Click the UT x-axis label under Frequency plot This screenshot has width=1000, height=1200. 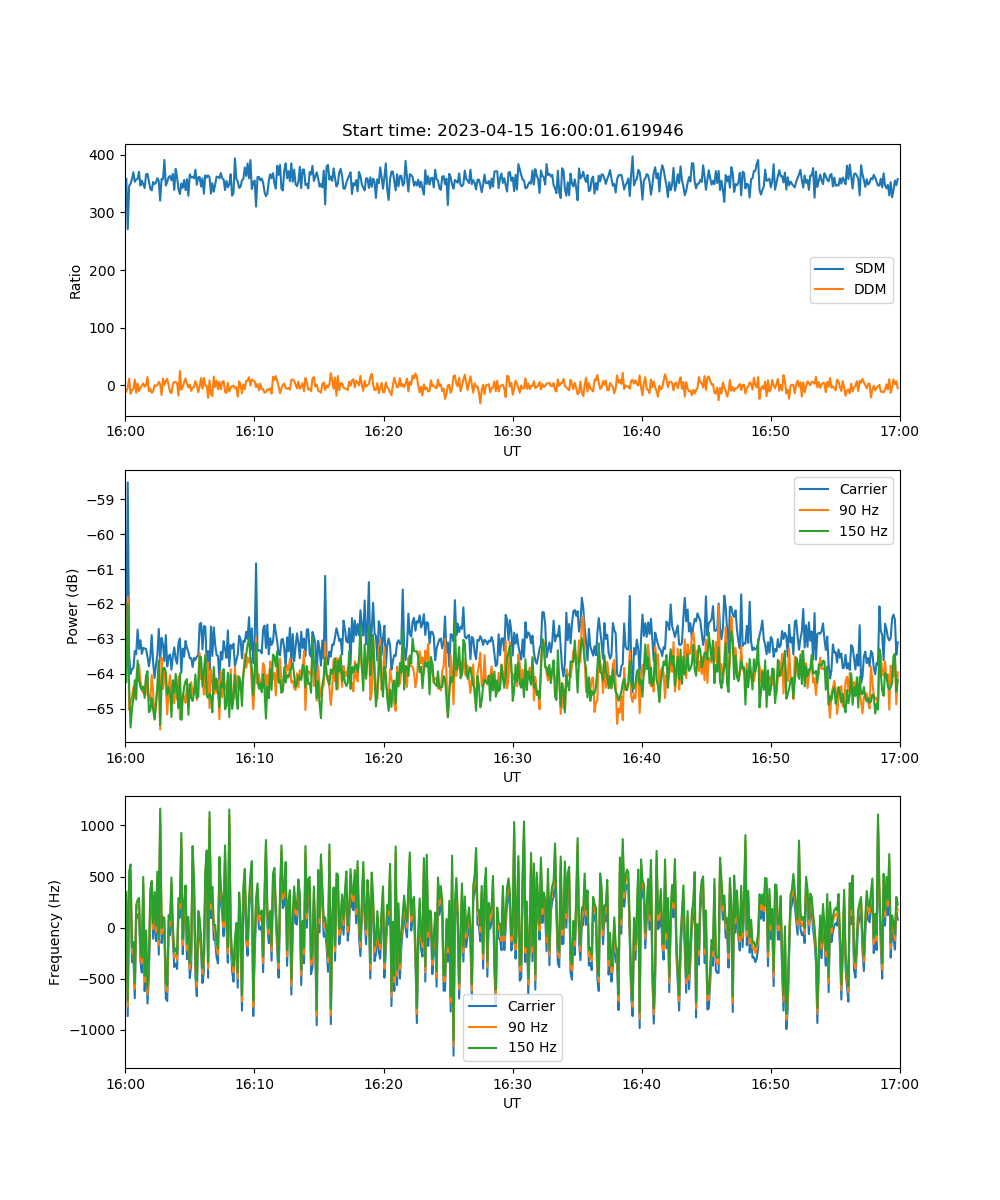click(x=512, y=1103)
